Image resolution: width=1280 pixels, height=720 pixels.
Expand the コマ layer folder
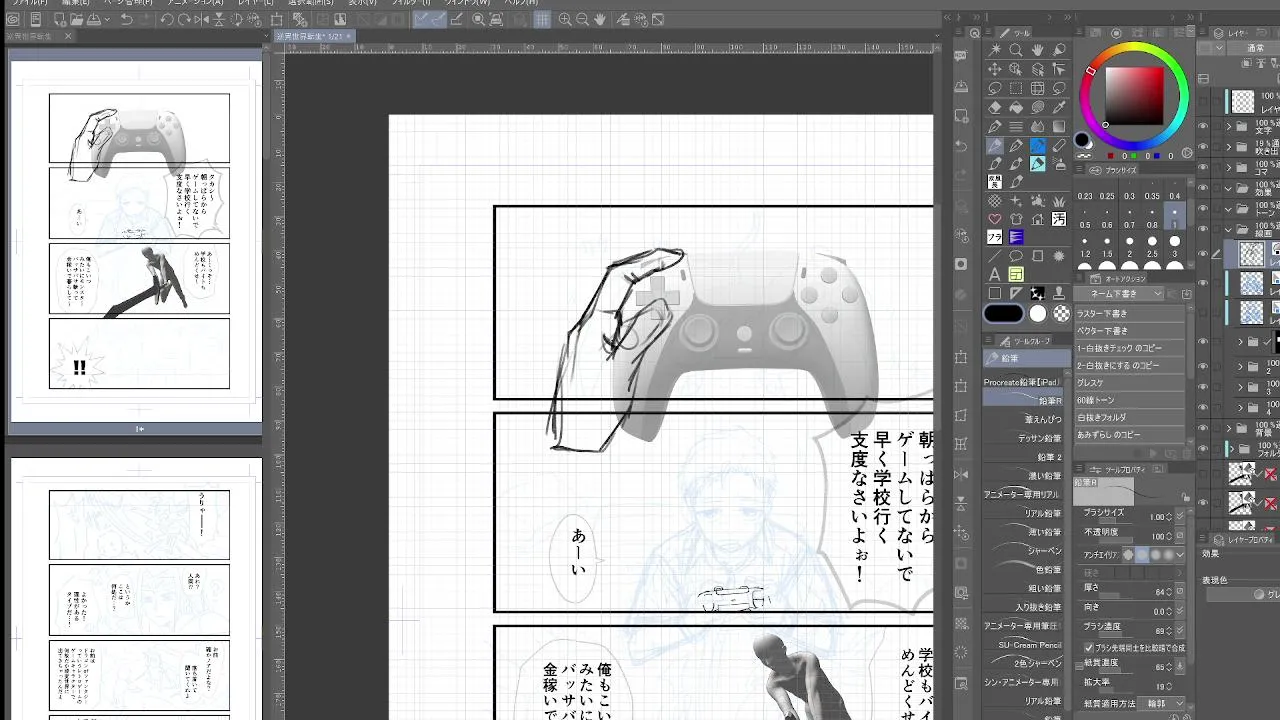pos(1229,170)
